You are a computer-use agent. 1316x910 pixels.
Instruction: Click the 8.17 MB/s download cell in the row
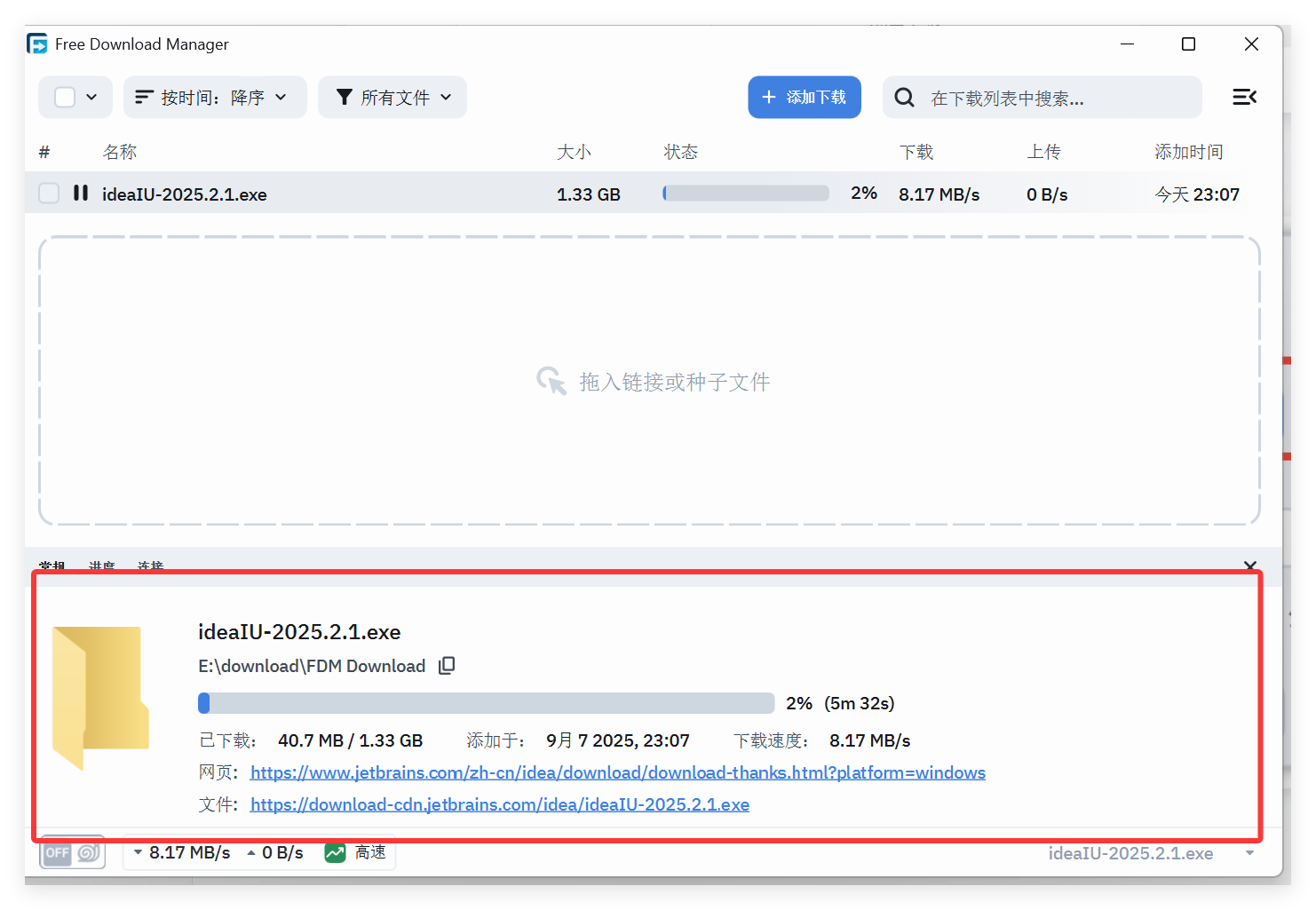coord(939,194)
